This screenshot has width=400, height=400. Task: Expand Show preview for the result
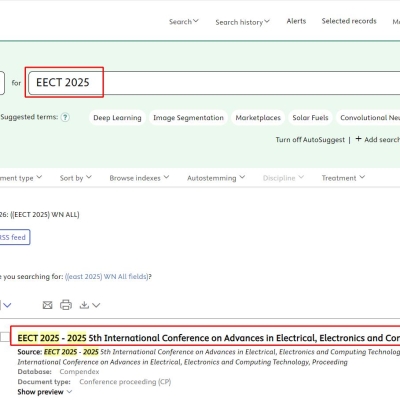point(45,392)
